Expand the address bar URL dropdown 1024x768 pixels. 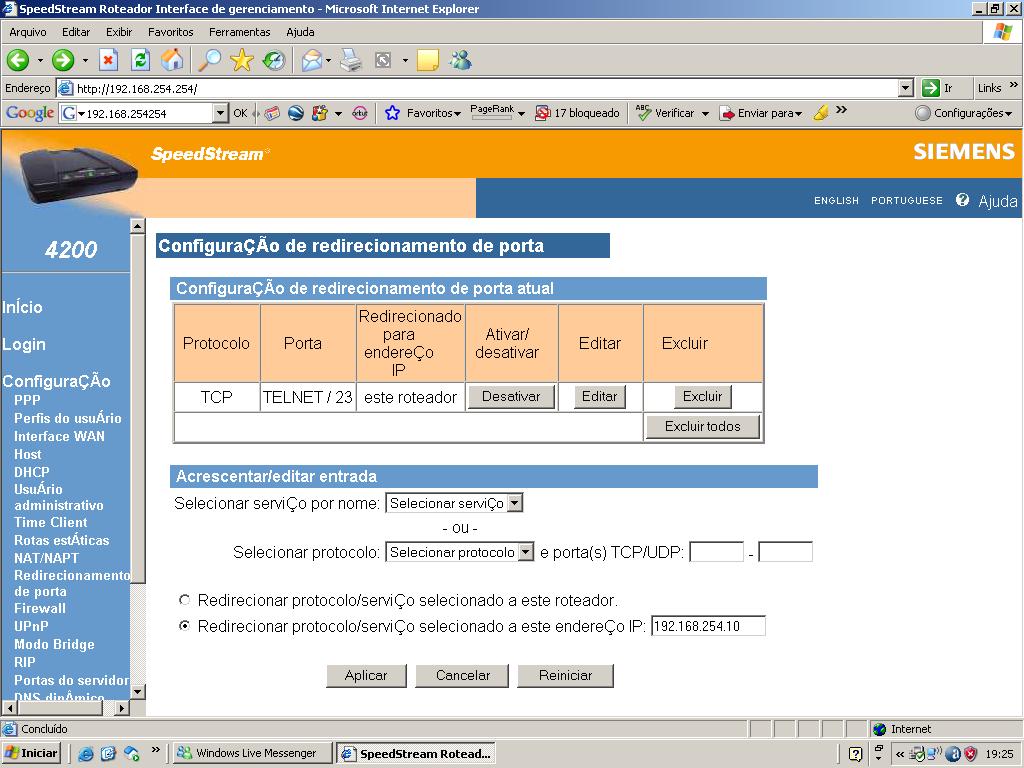(906, 88)
